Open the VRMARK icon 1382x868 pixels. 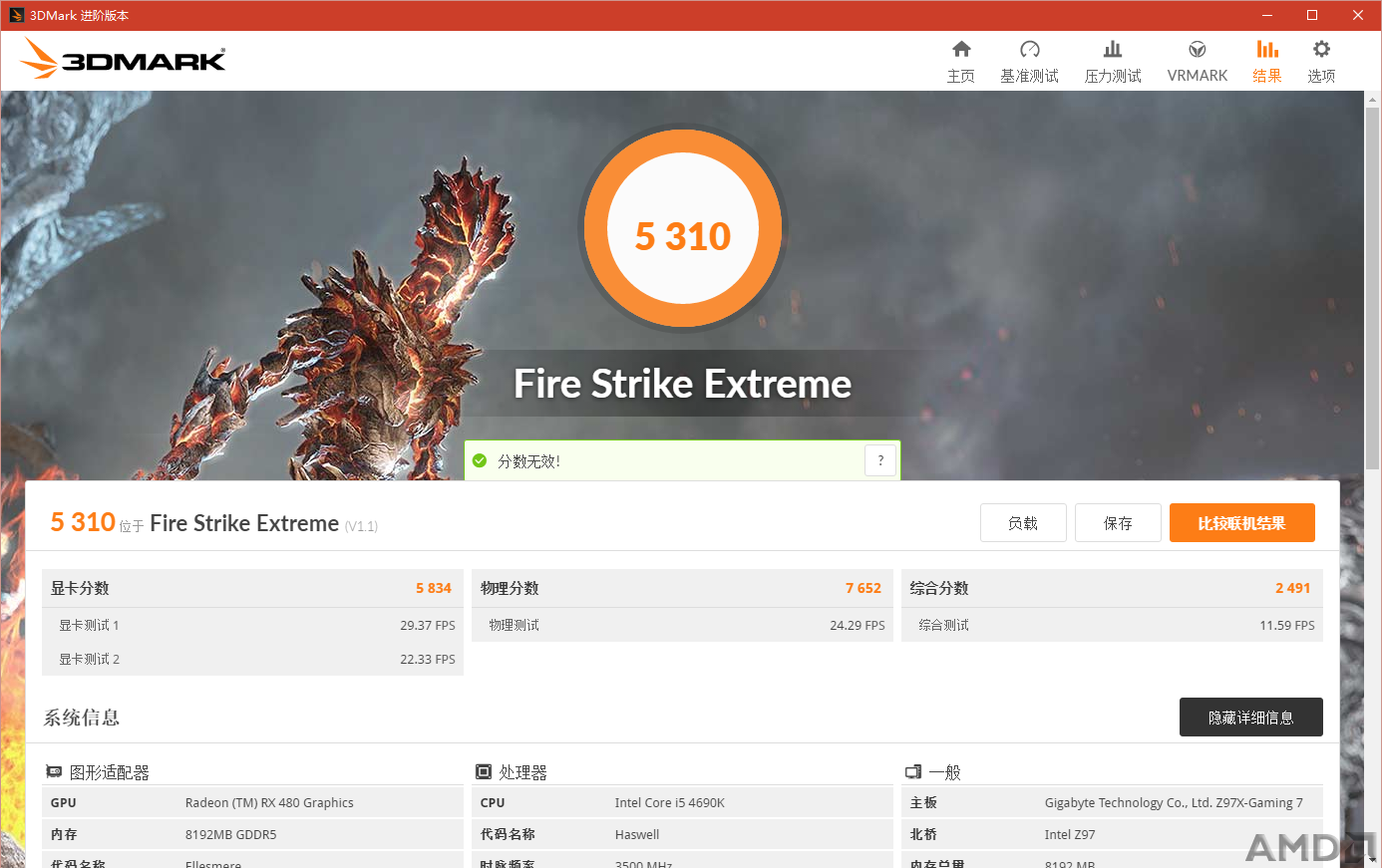point(1198,50)
